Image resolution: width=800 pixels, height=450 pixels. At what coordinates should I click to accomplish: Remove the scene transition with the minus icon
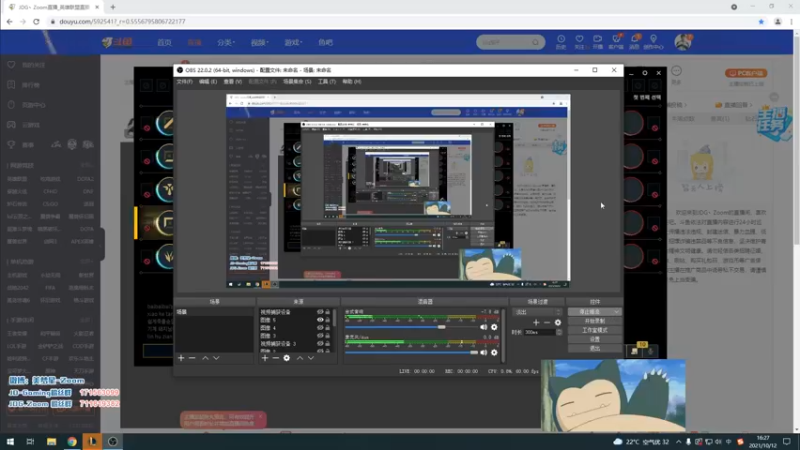(x=547, y=322)
